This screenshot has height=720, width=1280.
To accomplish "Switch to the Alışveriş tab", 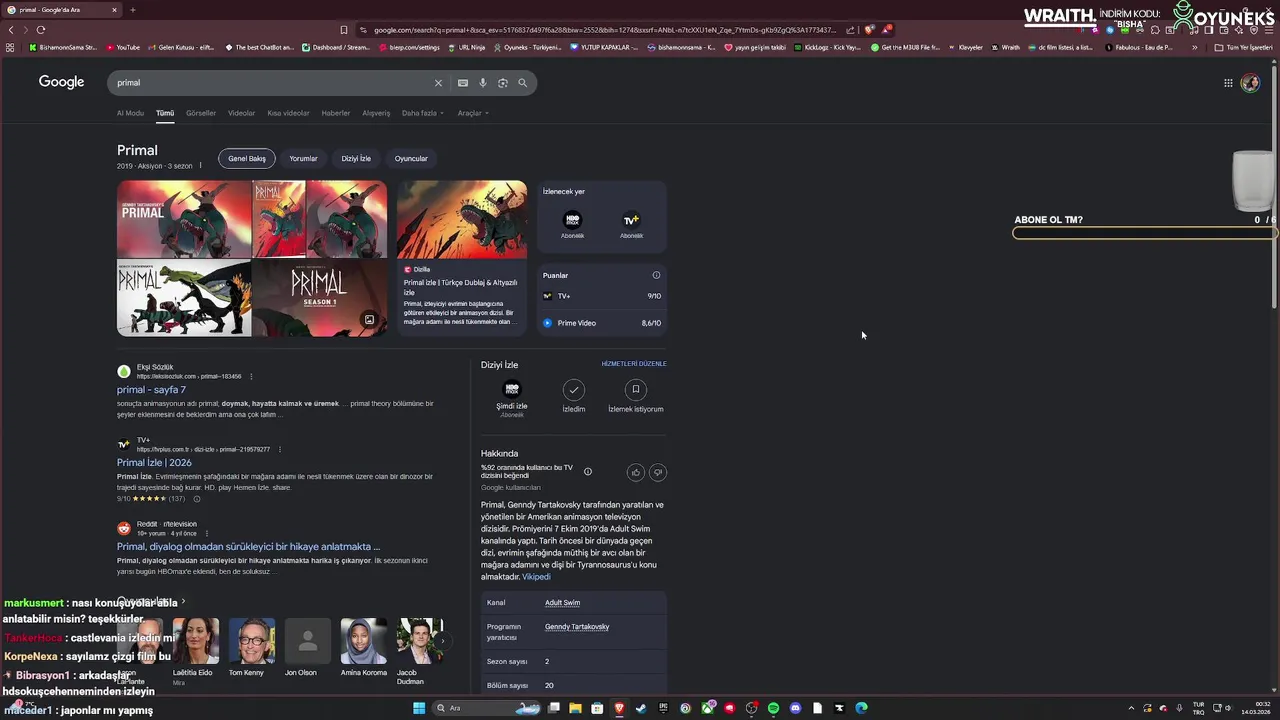I will tap(376, 113).
